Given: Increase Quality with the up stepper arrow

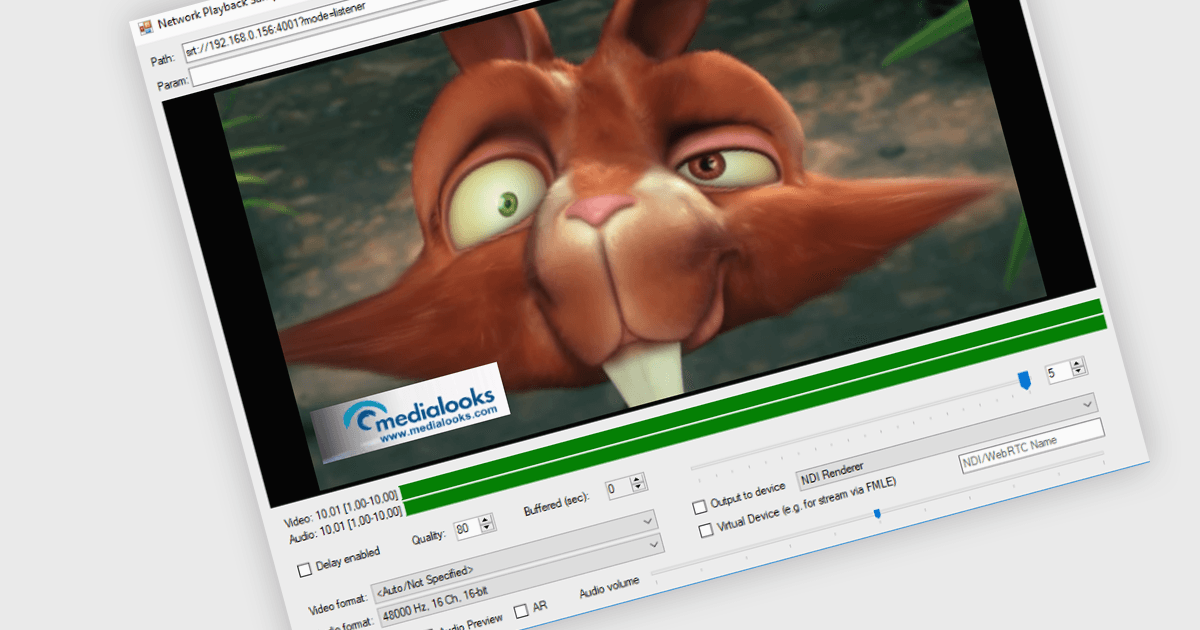Looking at the screenshot, I should [486, 519].
